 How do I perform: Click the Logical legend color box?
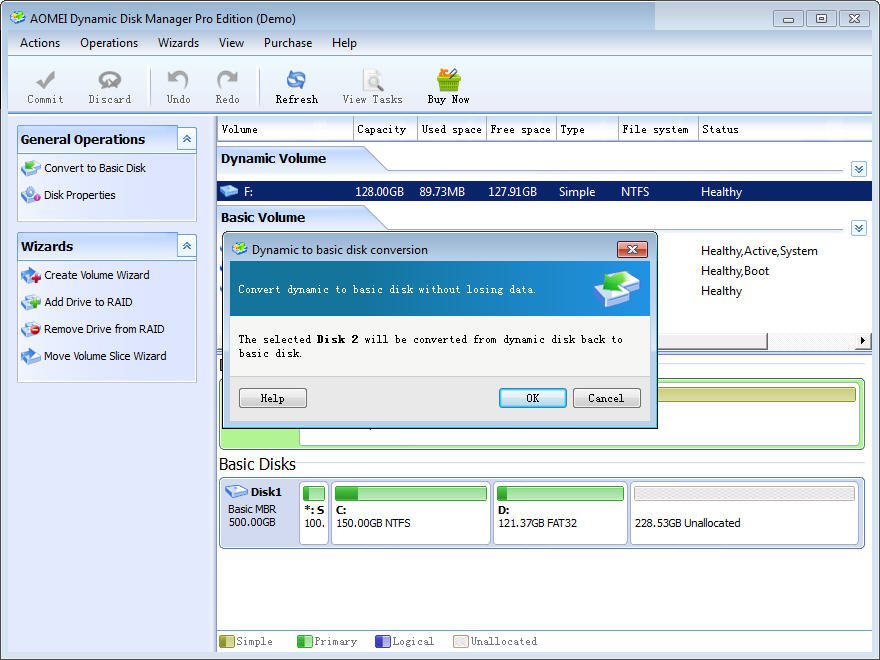click(383, 641)
